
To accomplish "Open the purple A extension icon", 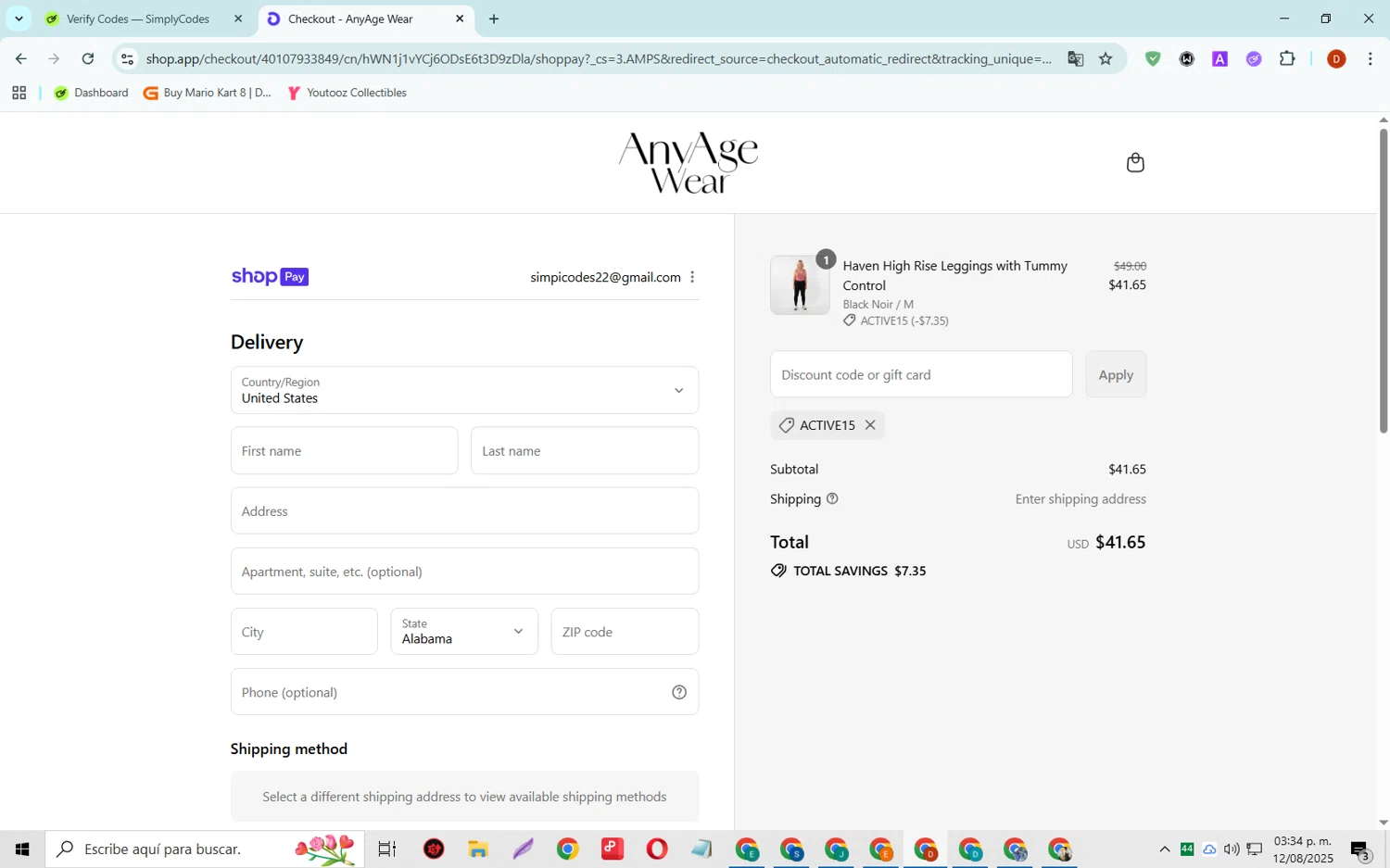I will tap(1219, 59).
